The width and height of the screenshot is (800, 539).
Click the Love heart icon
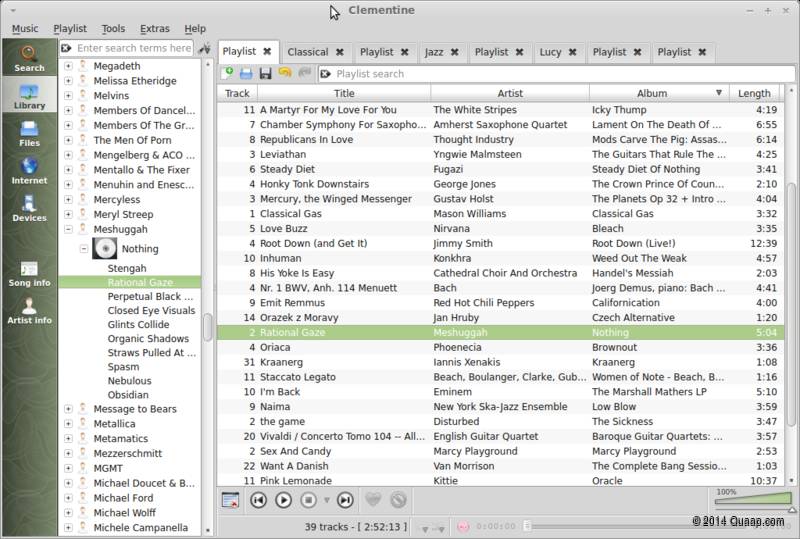click(373, 499)
